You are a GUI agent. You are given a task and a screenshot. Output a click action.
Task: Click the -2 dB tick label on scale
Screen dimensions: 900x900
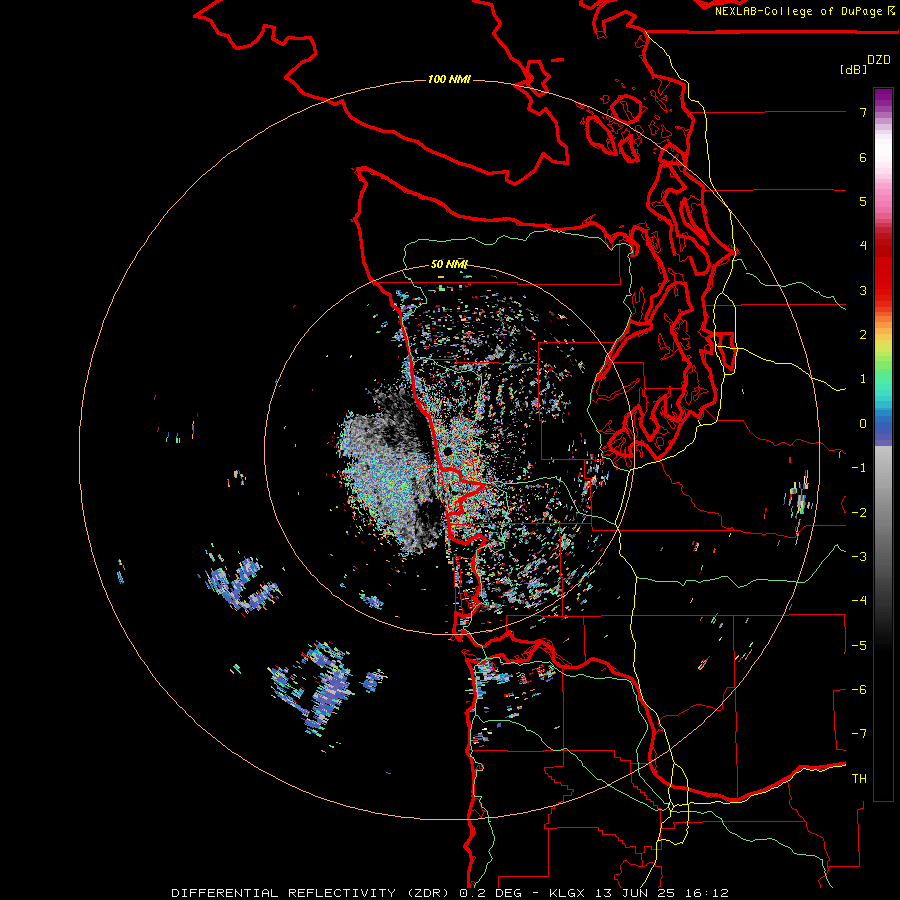(x=859, y=513)
